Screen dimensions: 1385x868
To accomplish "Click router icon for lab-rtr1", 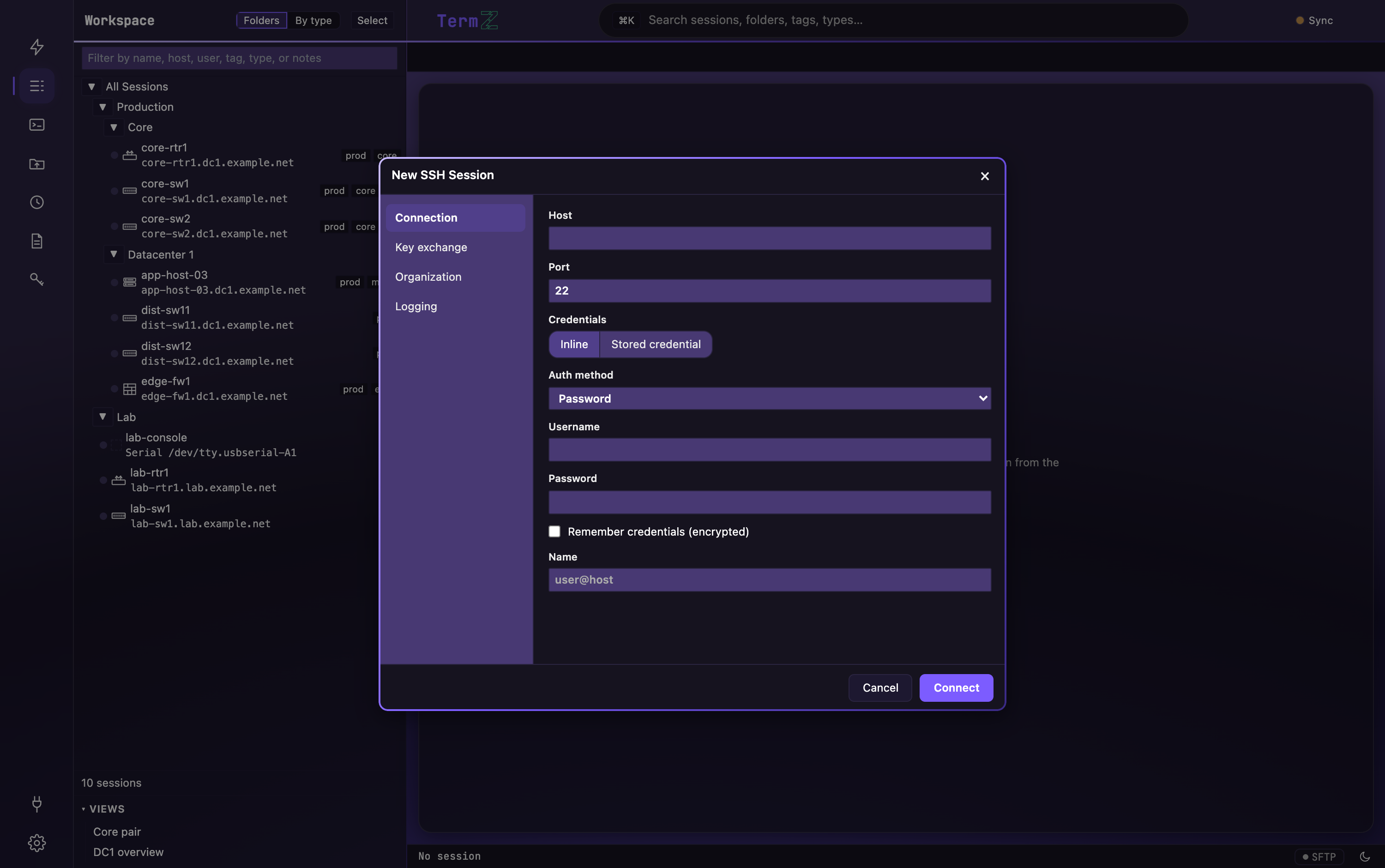I will (118, 480).
